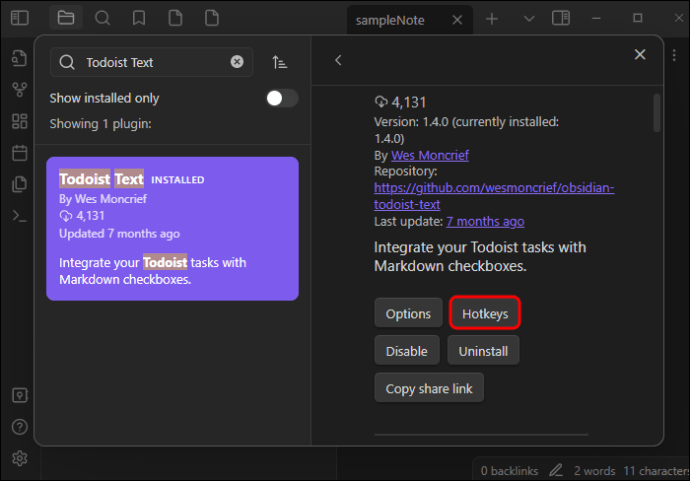Open quick switcher icon in ribbon
Viewport: 690px width, 481px height.
tap(19, 58)
